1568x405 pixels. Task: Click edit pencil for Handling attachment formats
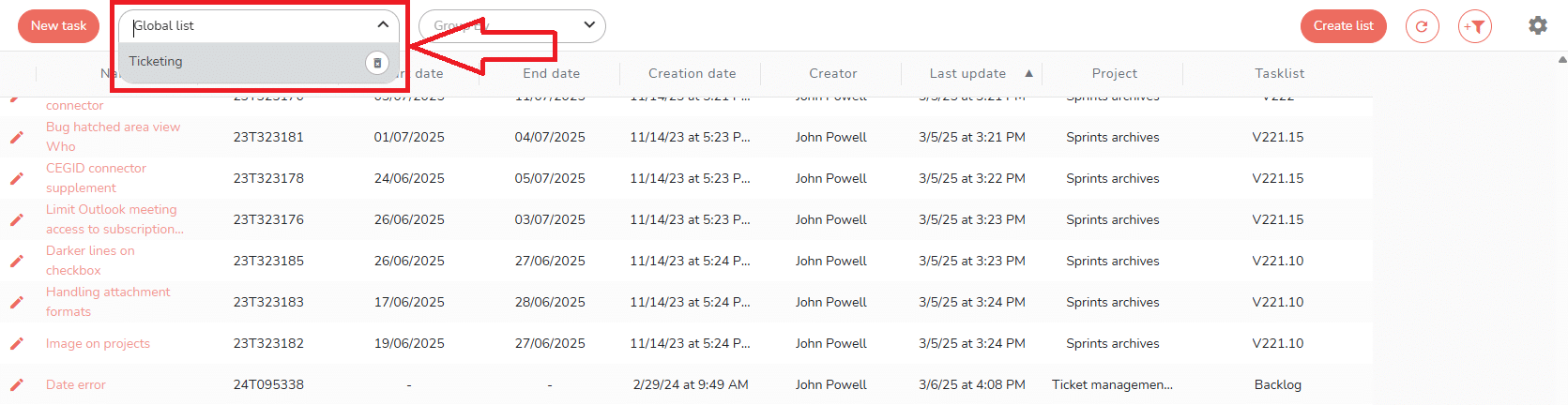(17, 302)
